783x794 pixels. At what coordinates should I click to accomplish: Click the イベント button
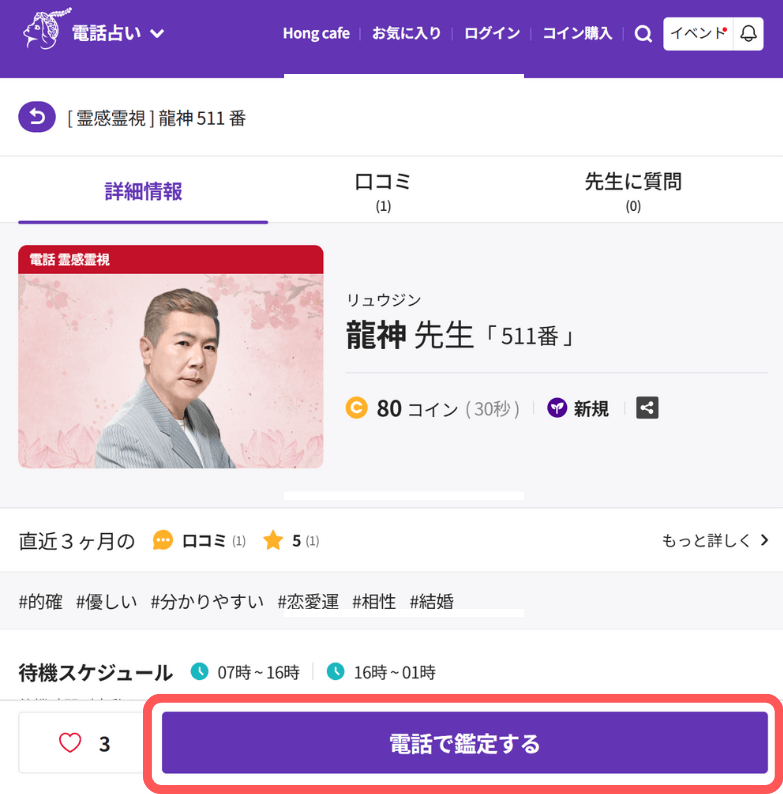(x=697, y=34)
